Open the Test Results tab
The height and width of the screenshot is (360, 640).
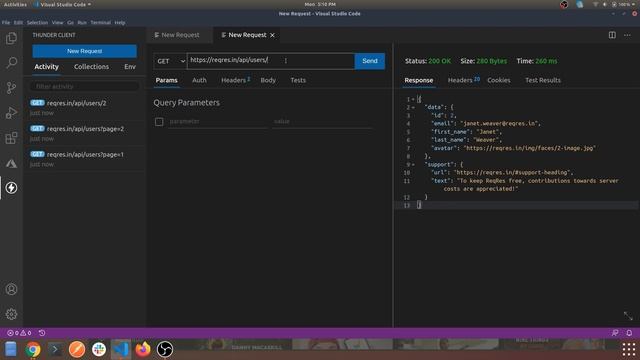[x=543, y=80]
